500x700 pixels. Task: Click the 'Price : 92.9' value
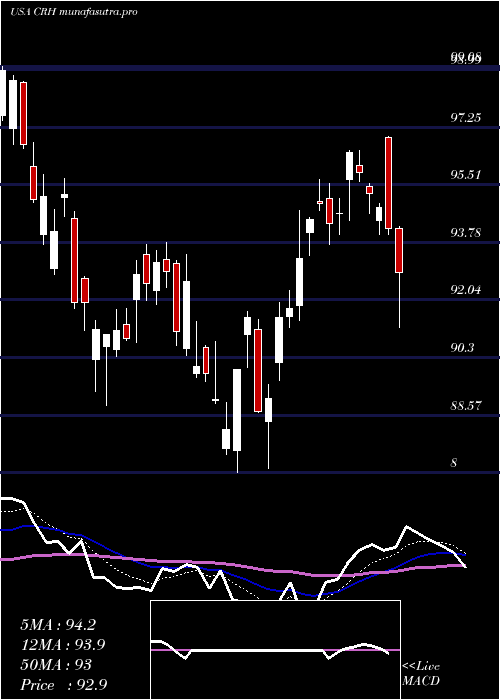[x=63, y=685]
